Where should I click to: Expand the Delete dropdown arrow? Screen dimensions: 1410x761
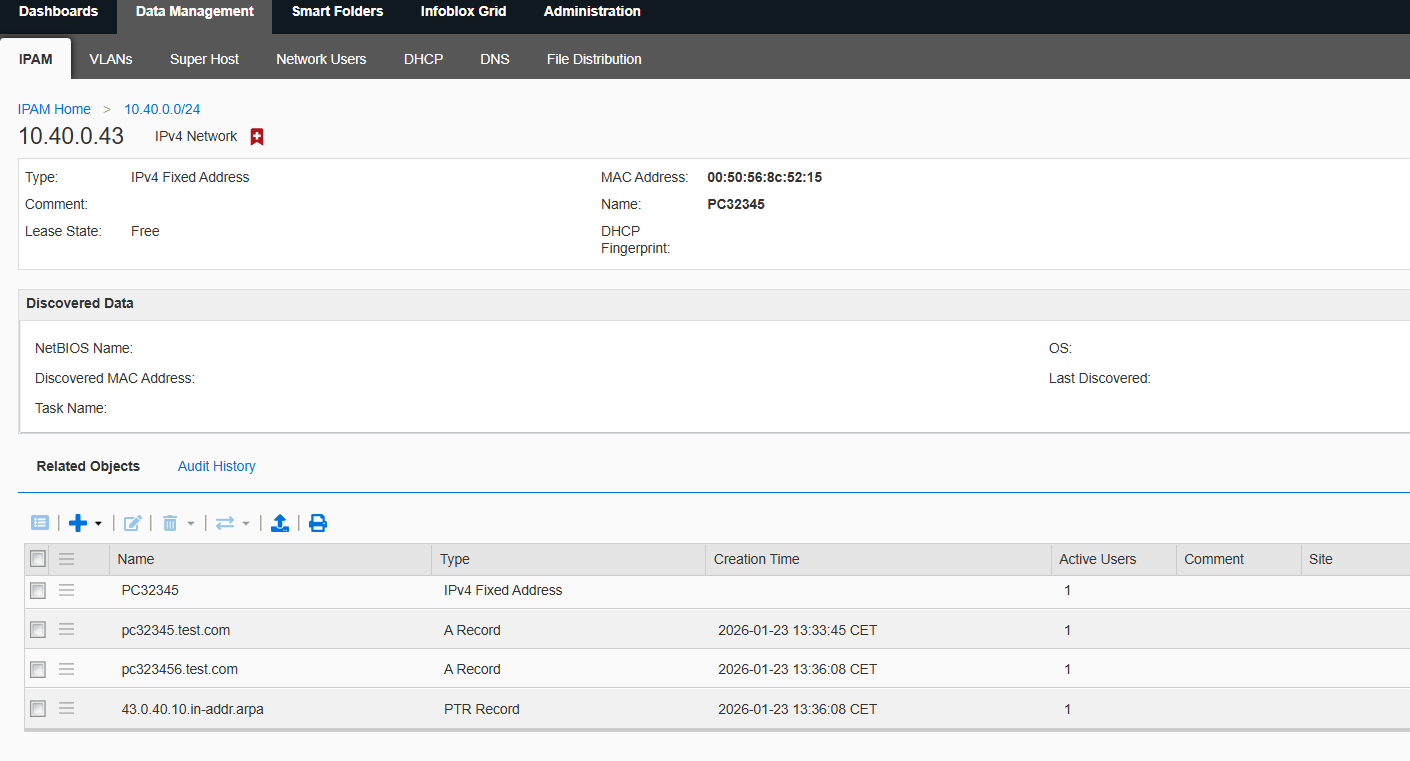[191, 524]
